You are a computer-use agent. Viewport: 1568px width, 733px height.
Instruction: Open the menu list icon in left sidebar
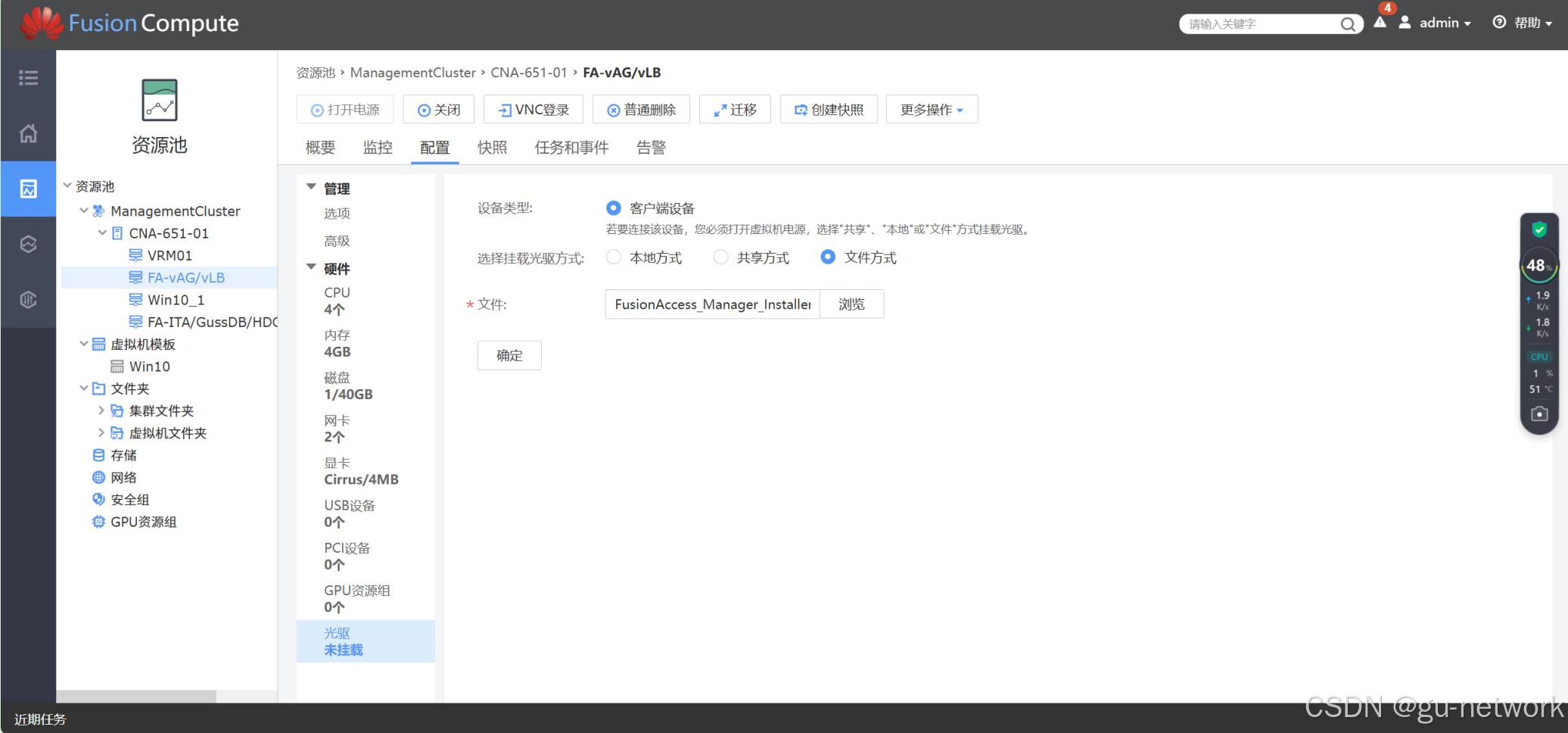click(x=28, y=78)
